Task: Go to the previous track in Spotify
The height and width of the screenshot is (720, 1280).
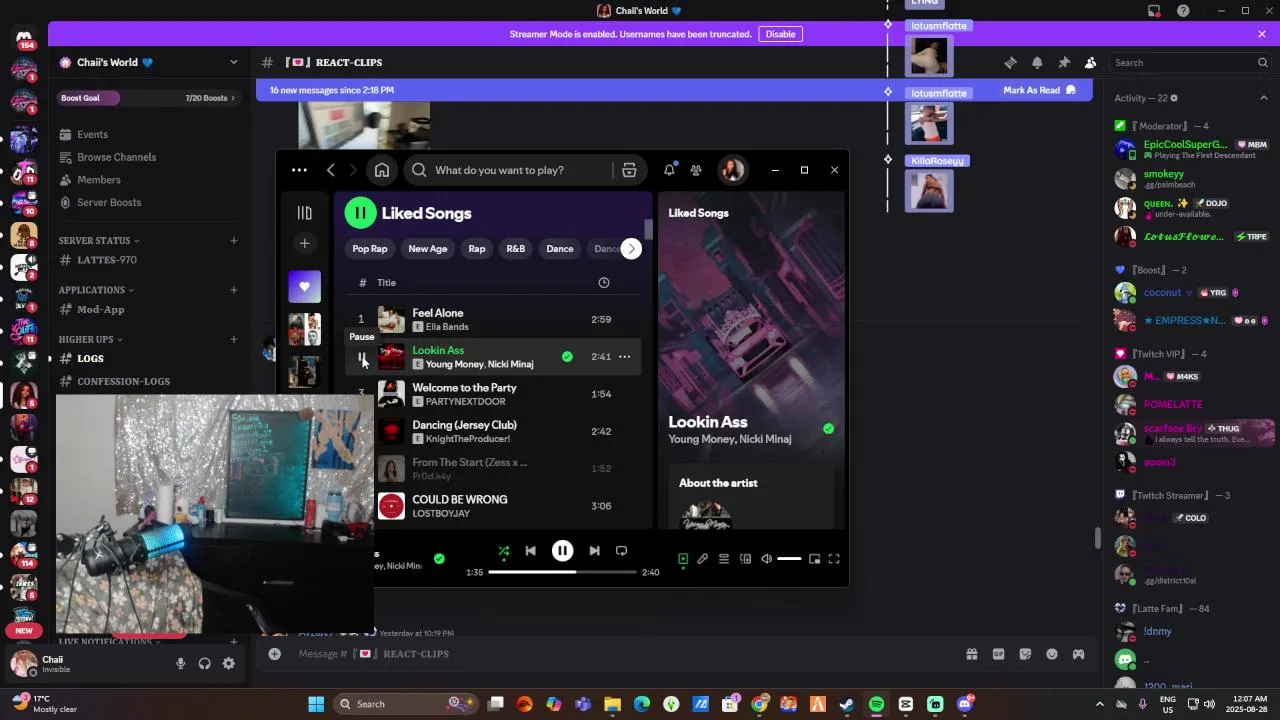Action: point(531,550)
